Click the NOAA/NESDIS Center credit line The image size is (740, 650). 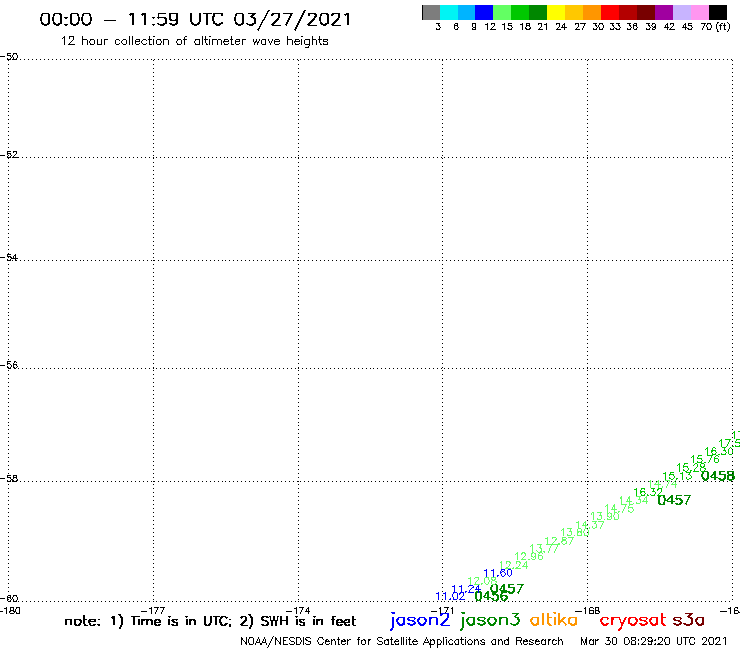[402, 641]
